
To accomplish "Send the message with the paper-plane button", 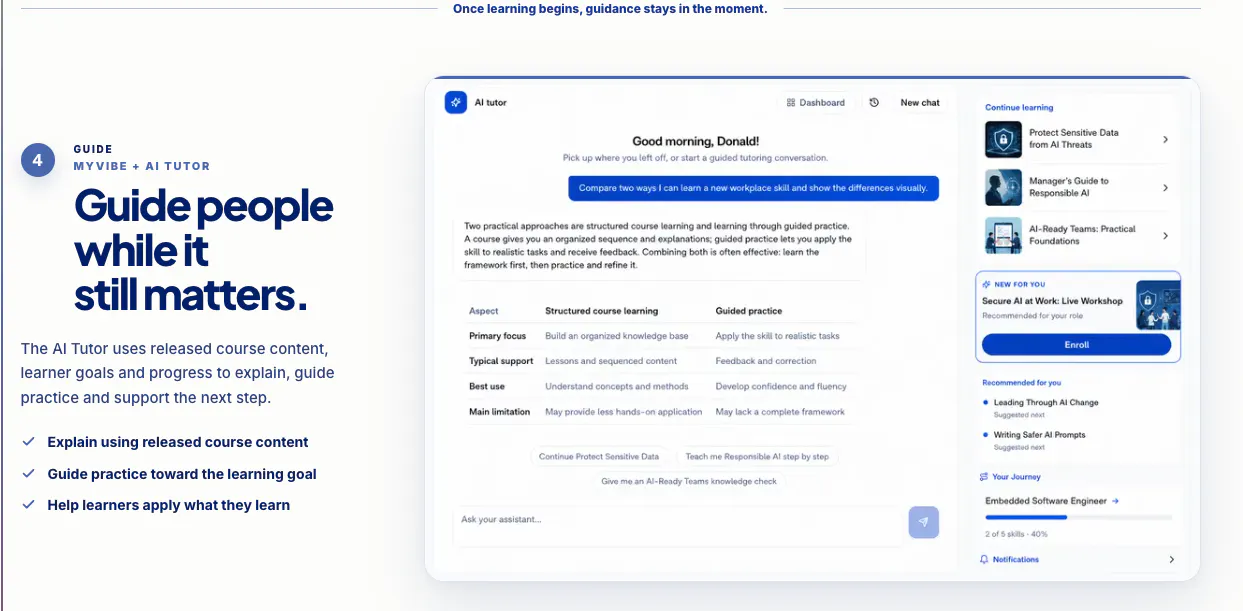I will [923, 522].
